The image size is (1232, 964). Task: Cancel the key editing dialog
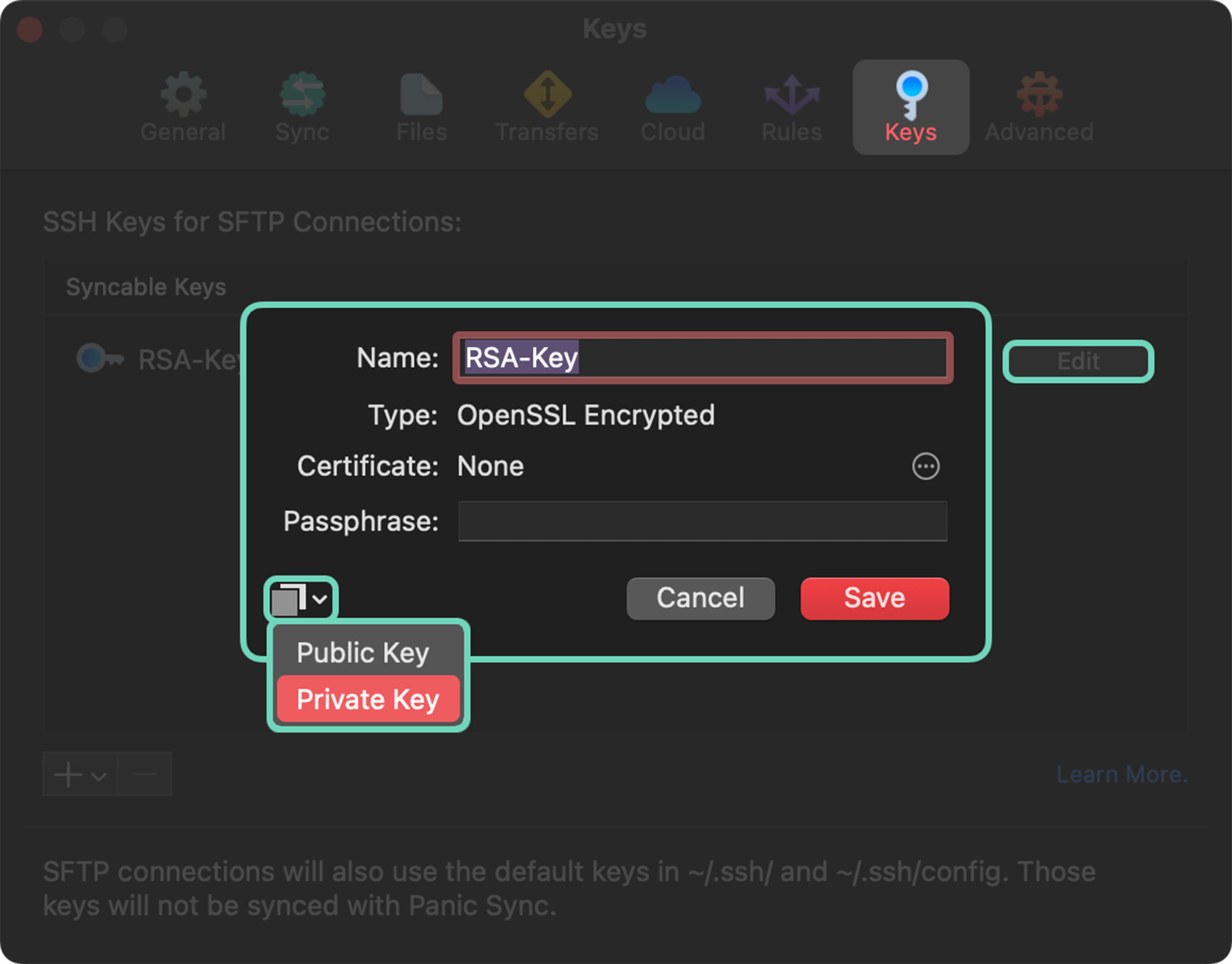(700, 598)
